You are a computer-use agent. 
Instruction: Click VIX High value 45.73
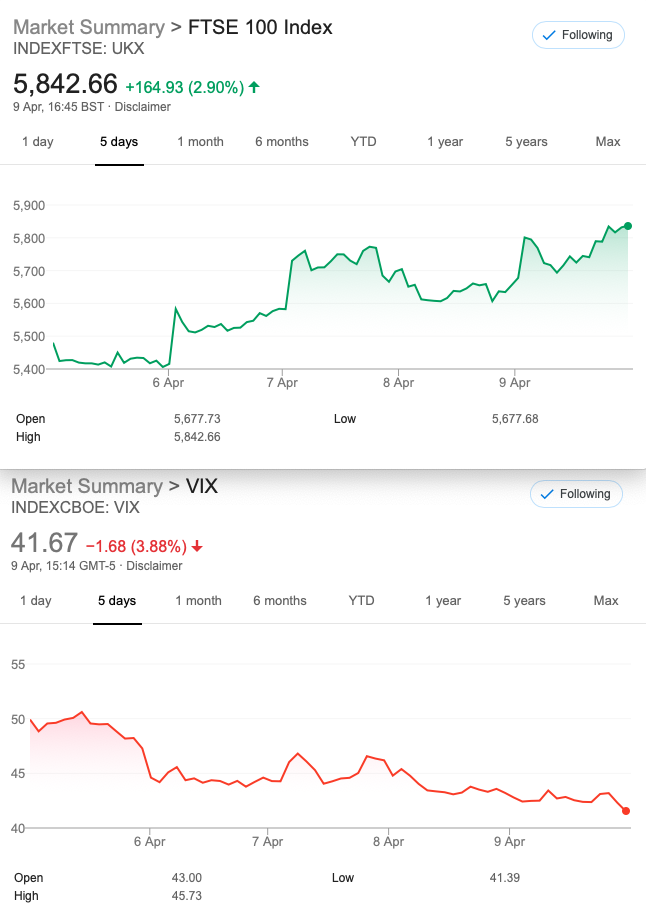pyautogui.click(x=187, y=896)
